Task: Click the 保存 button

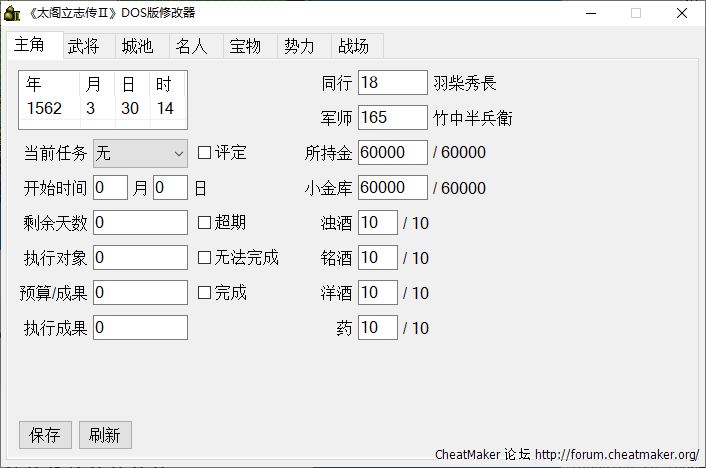Action: click(45, 435)
